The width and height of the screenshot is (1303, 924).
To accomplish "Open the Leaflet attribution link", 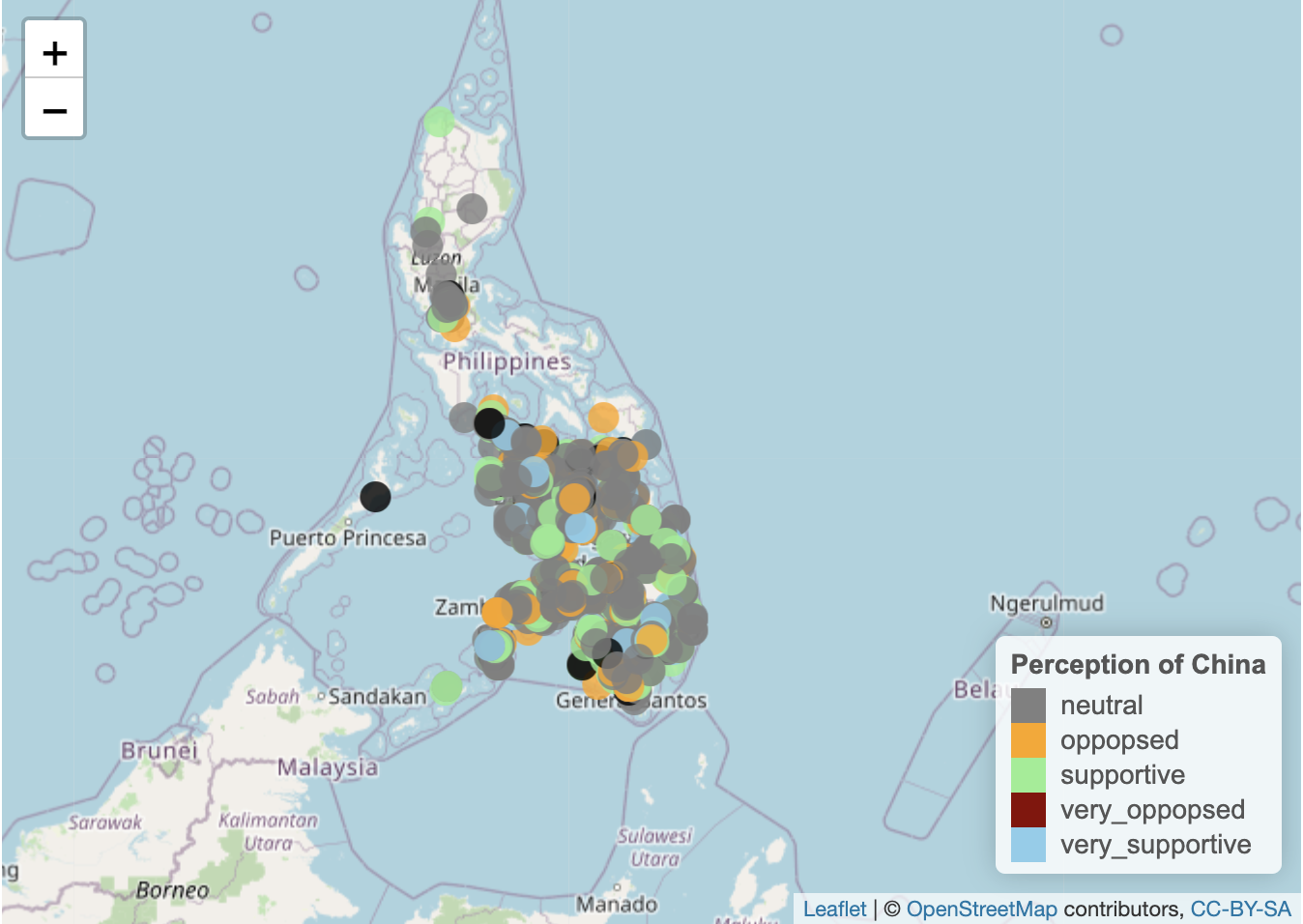I will pyautogui.click(x=834, y=909).
